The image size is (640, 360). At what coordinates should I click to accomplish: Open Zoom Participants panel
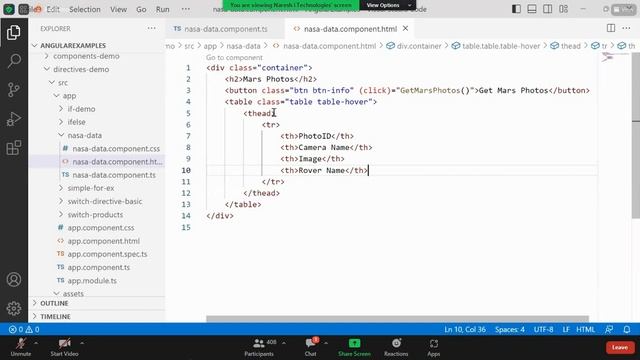(259, 348)
